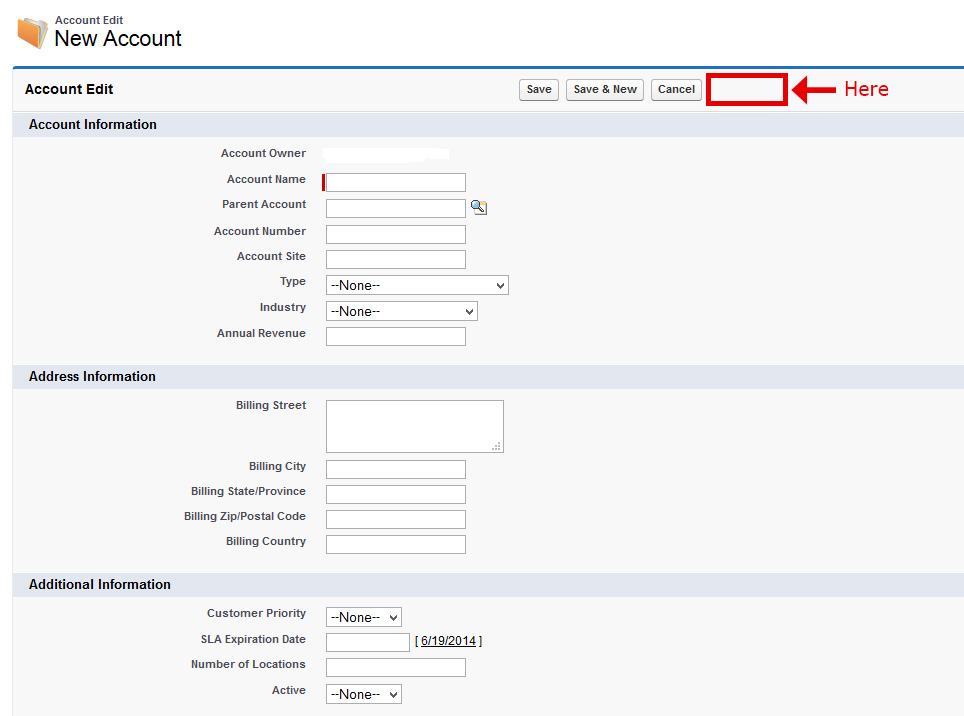Click the orange folder account icon
This screenshot has height=716, width=964.
32,33
